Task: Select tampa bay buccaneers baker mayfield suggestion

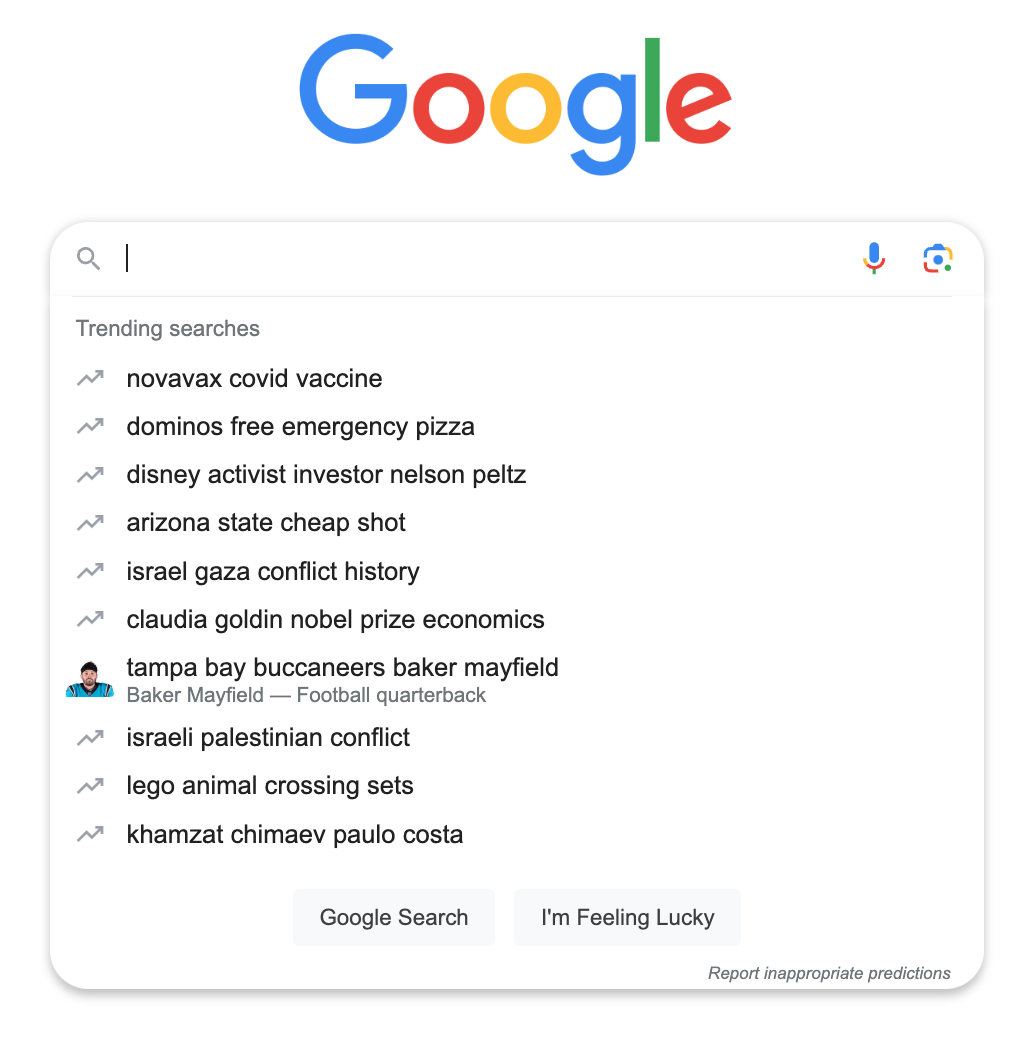Action: pos(342,668)
